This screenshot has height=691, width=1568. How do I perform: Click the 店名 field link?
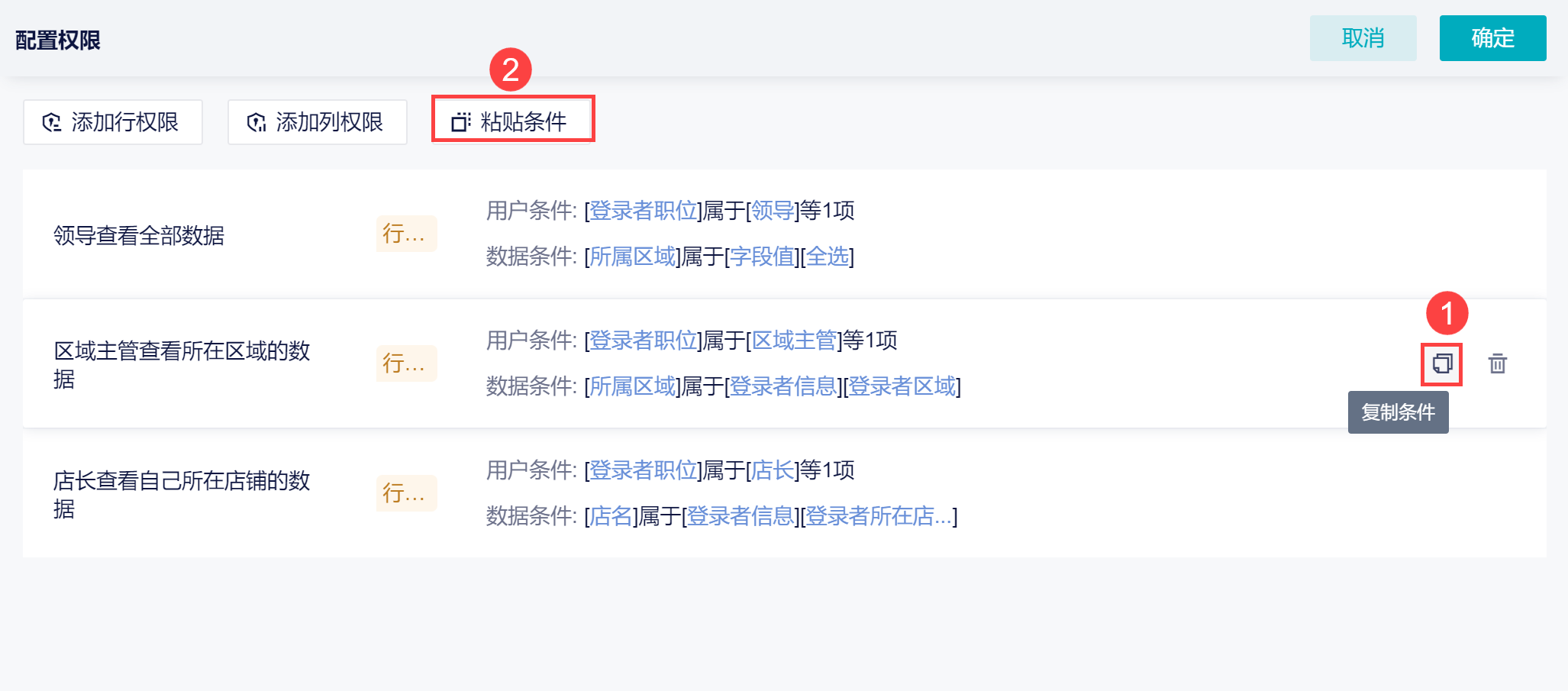611,516
